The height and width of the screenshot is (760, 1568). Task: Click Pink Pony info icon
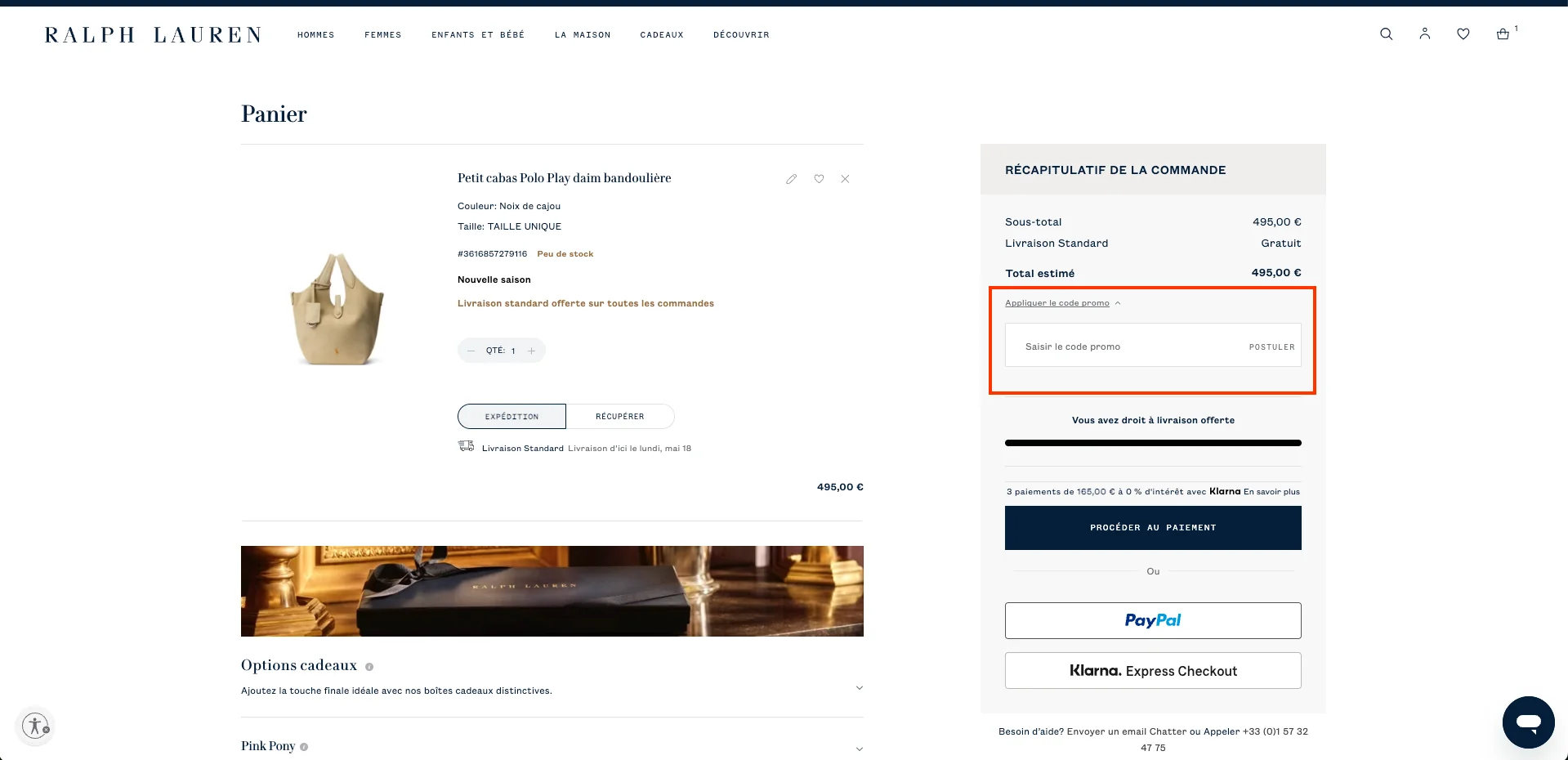304,747
